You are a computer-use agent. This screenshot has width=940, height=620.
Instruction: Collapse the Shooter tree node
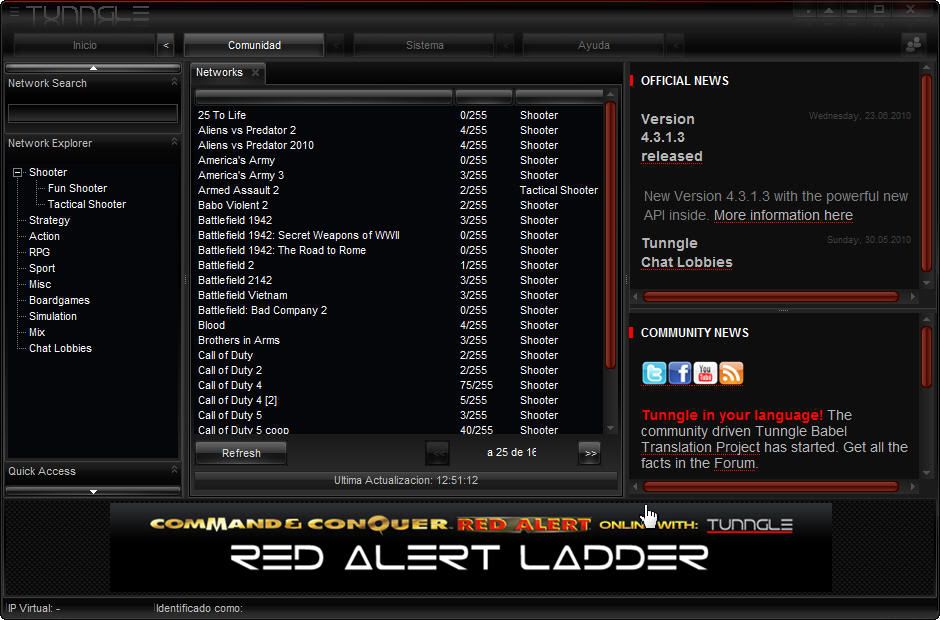(17, 173)
